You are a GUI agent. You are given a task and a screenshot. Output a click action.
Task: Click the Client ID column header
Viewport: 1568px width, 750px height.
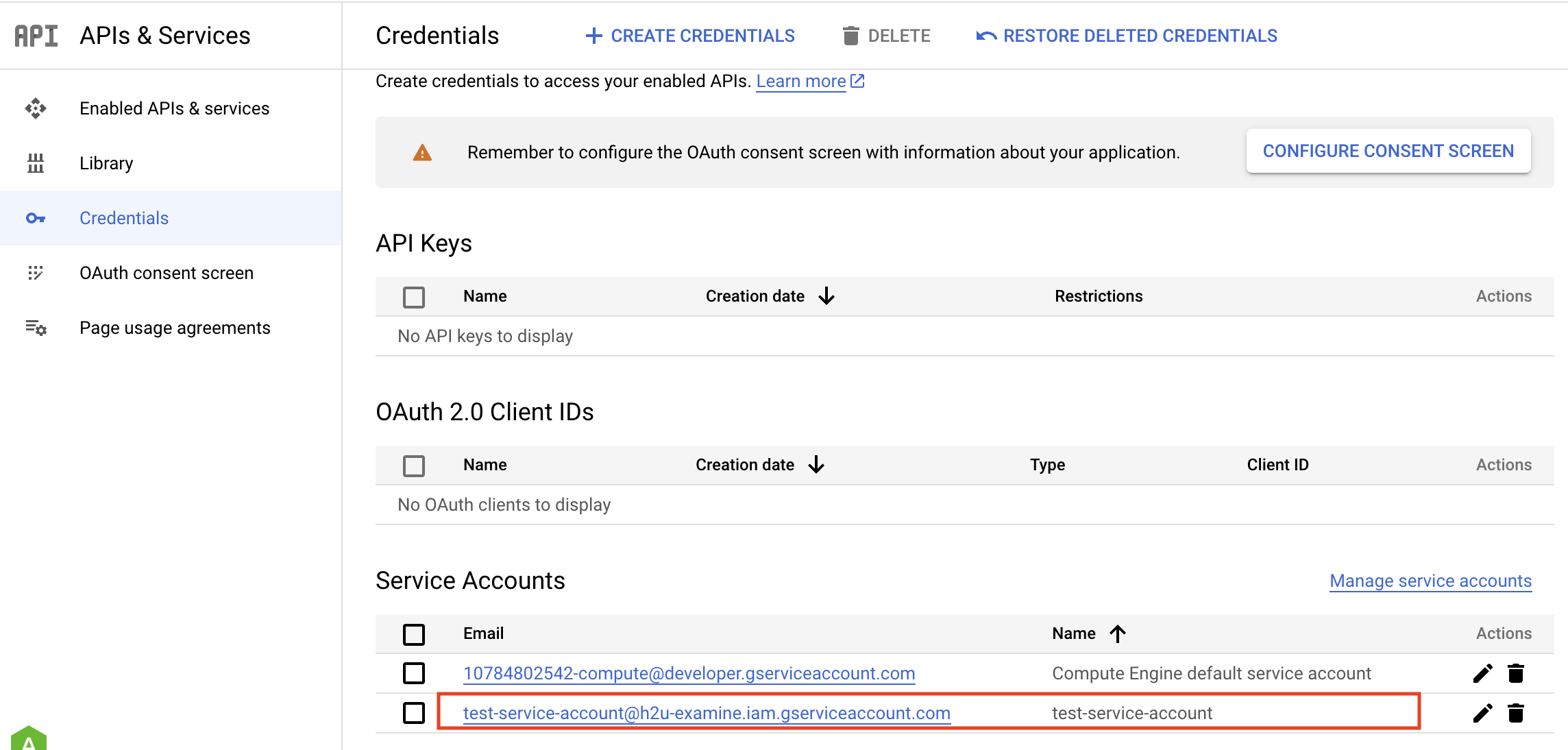click(1277, 465)
